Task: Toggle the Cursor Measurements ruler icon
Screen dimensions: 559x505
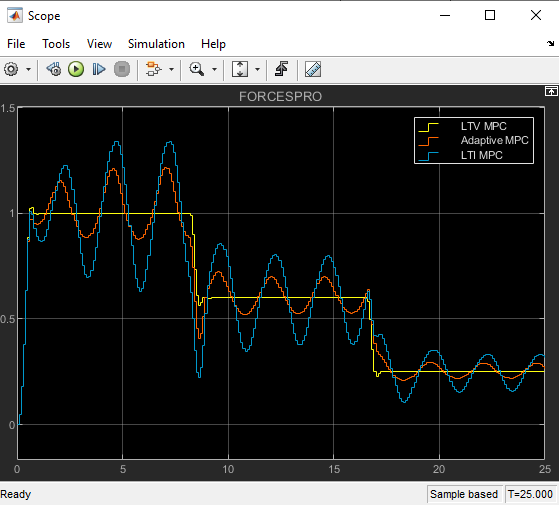Action: 313,69
